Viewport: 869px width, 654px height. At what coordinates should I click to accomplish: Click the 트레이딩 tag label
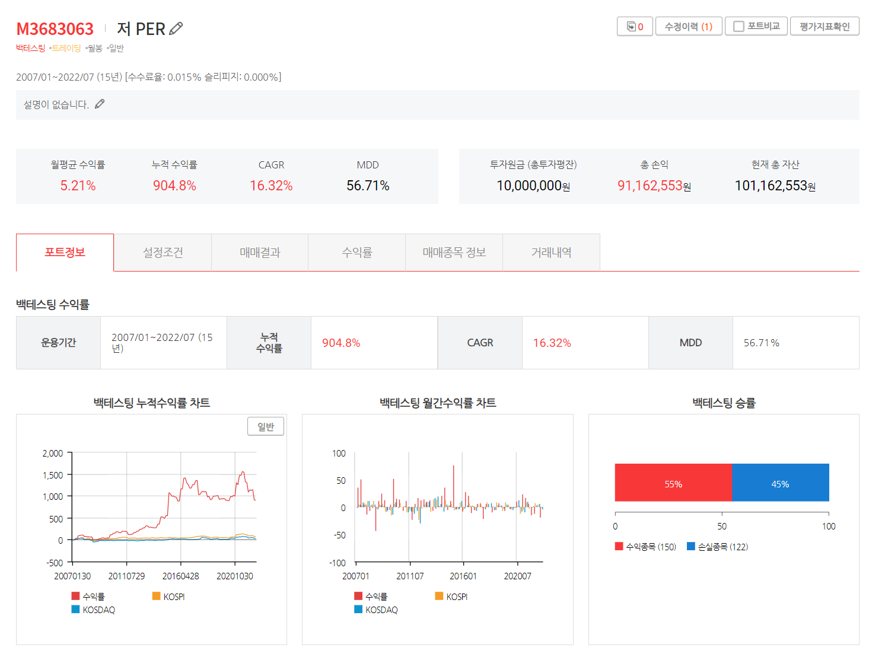pos(66,48)
